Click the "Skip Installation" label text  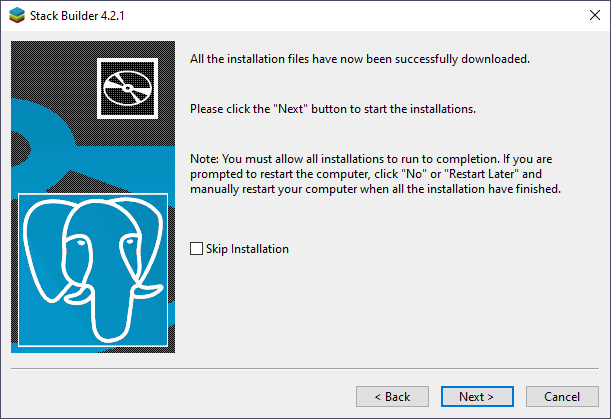pyautogui.click(x=247, y=249)
